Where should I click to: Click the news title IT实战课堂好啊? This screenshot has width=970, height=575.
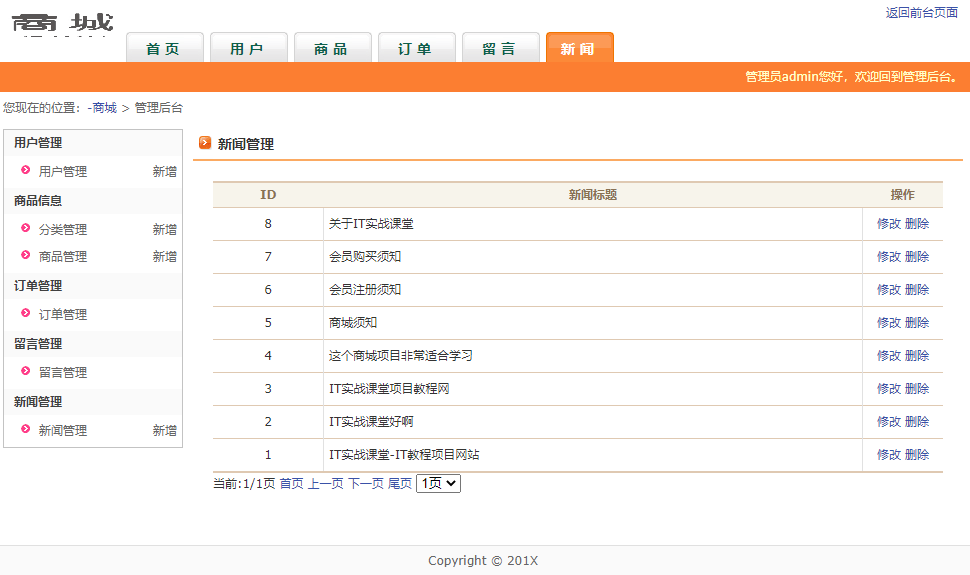[371, 422]
